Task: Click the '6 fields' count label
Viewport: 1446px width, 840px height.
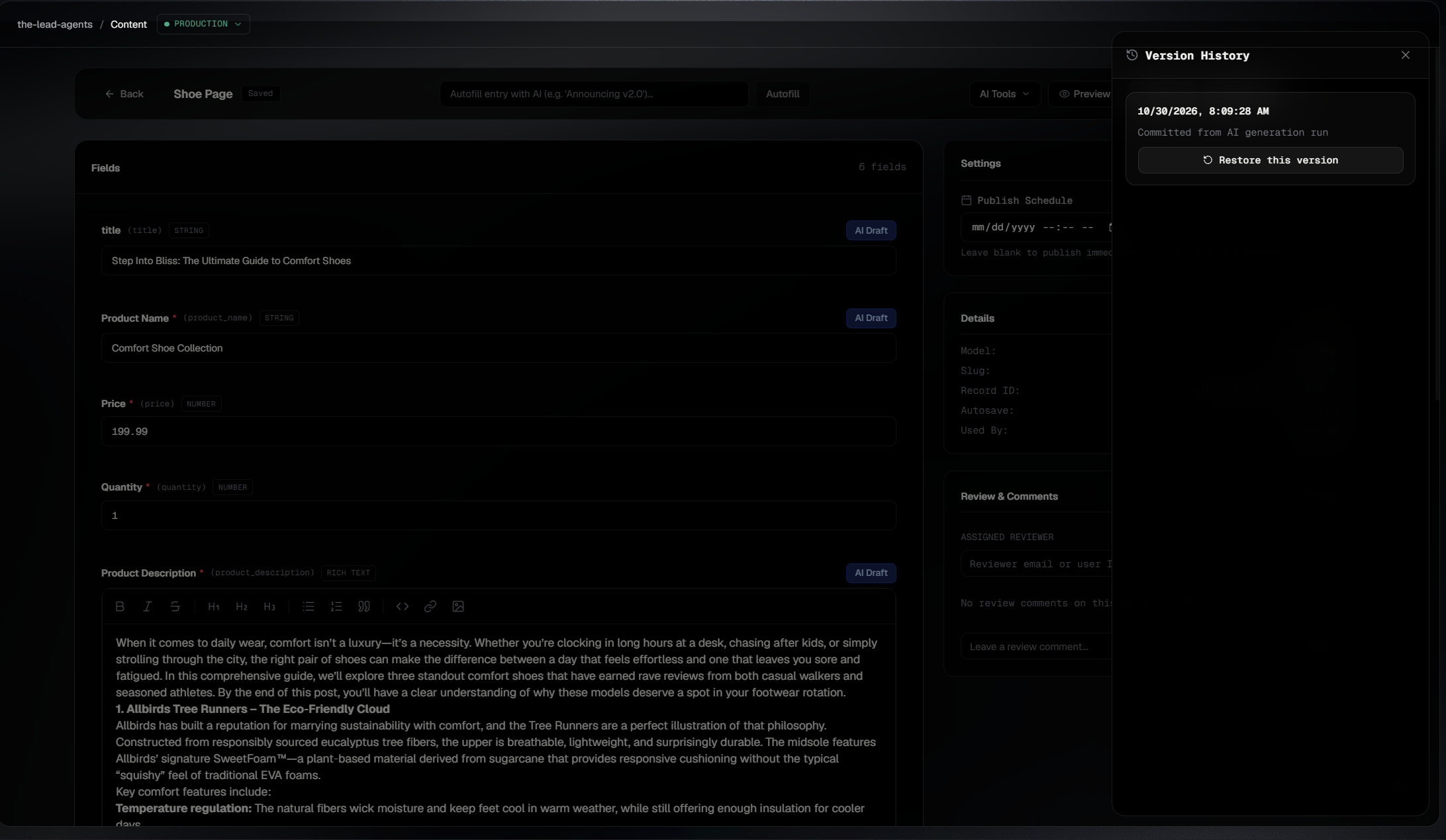Action: (x=882, y=167)
